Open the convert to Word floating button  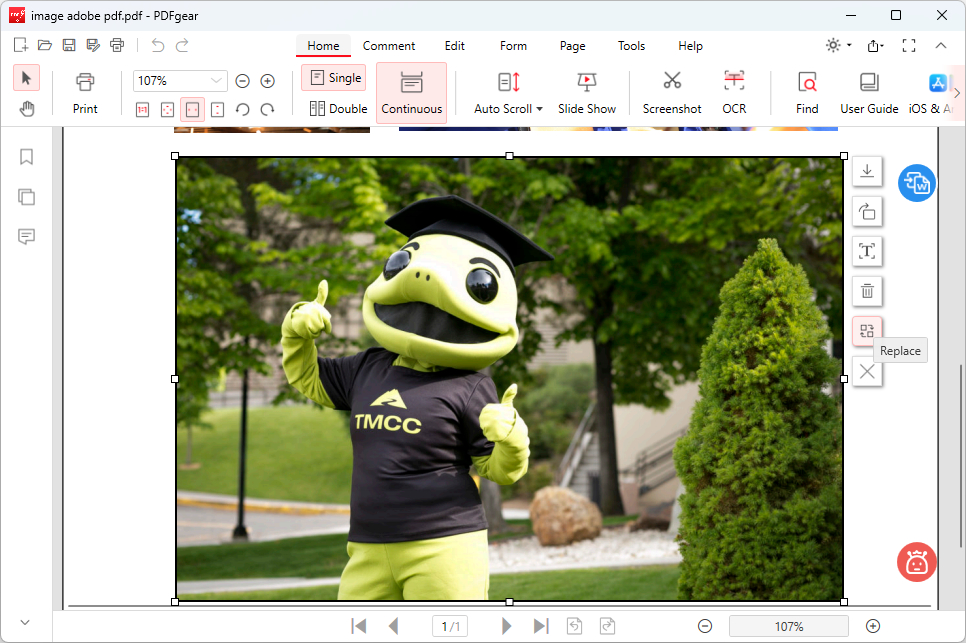(916, 183)
